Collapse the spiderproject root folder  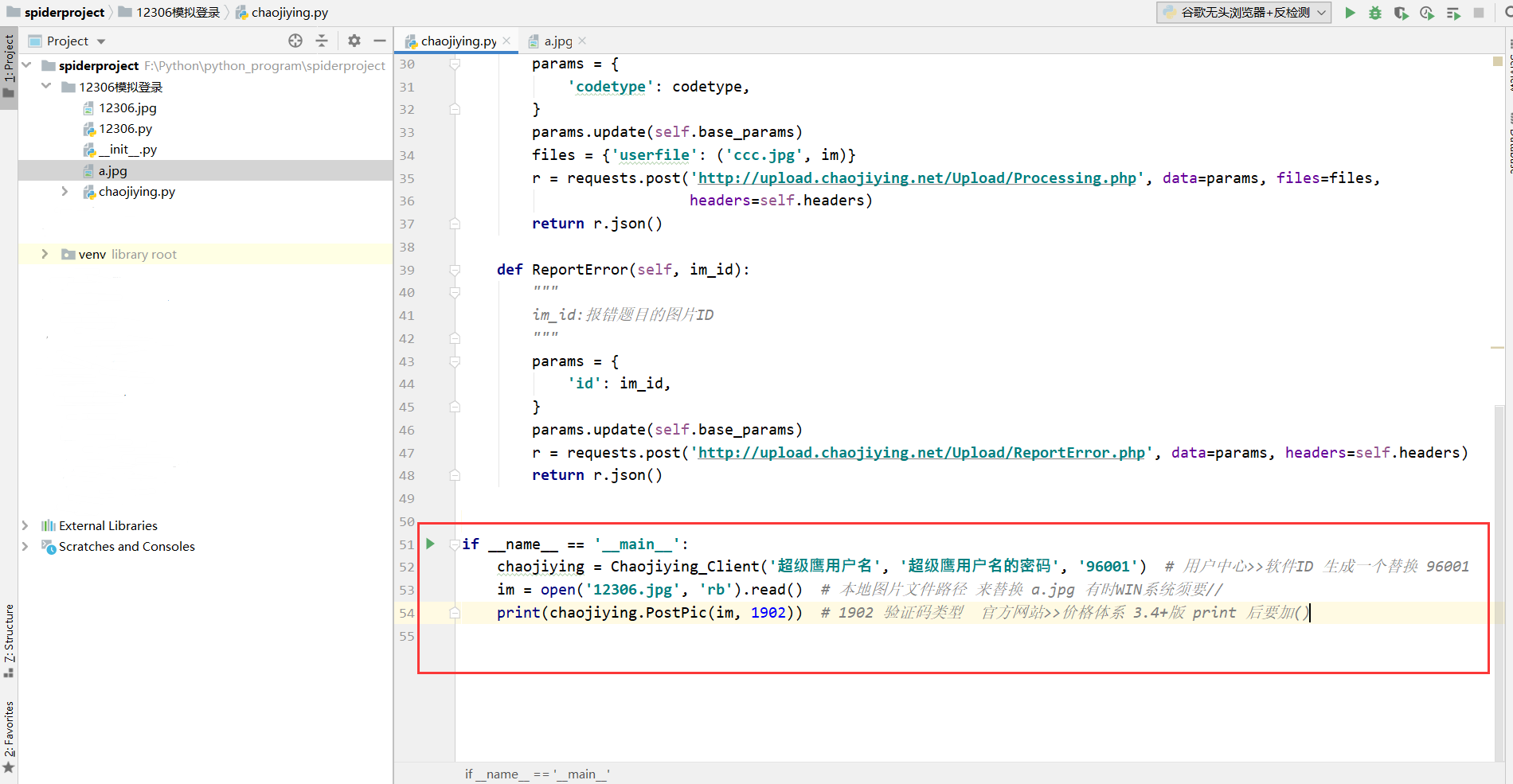coord(27,65)
